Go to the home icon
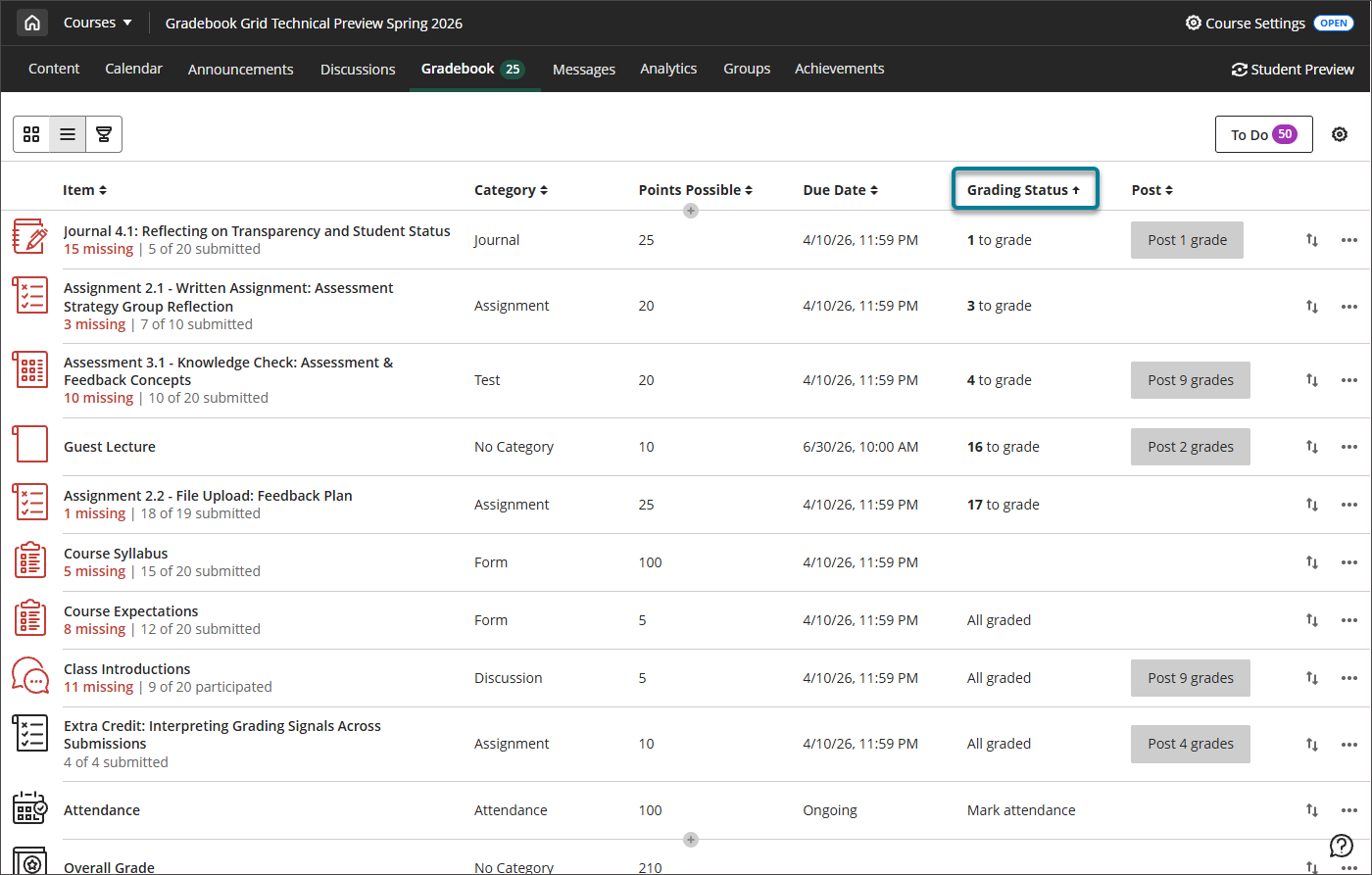 (x=32, y=23)
